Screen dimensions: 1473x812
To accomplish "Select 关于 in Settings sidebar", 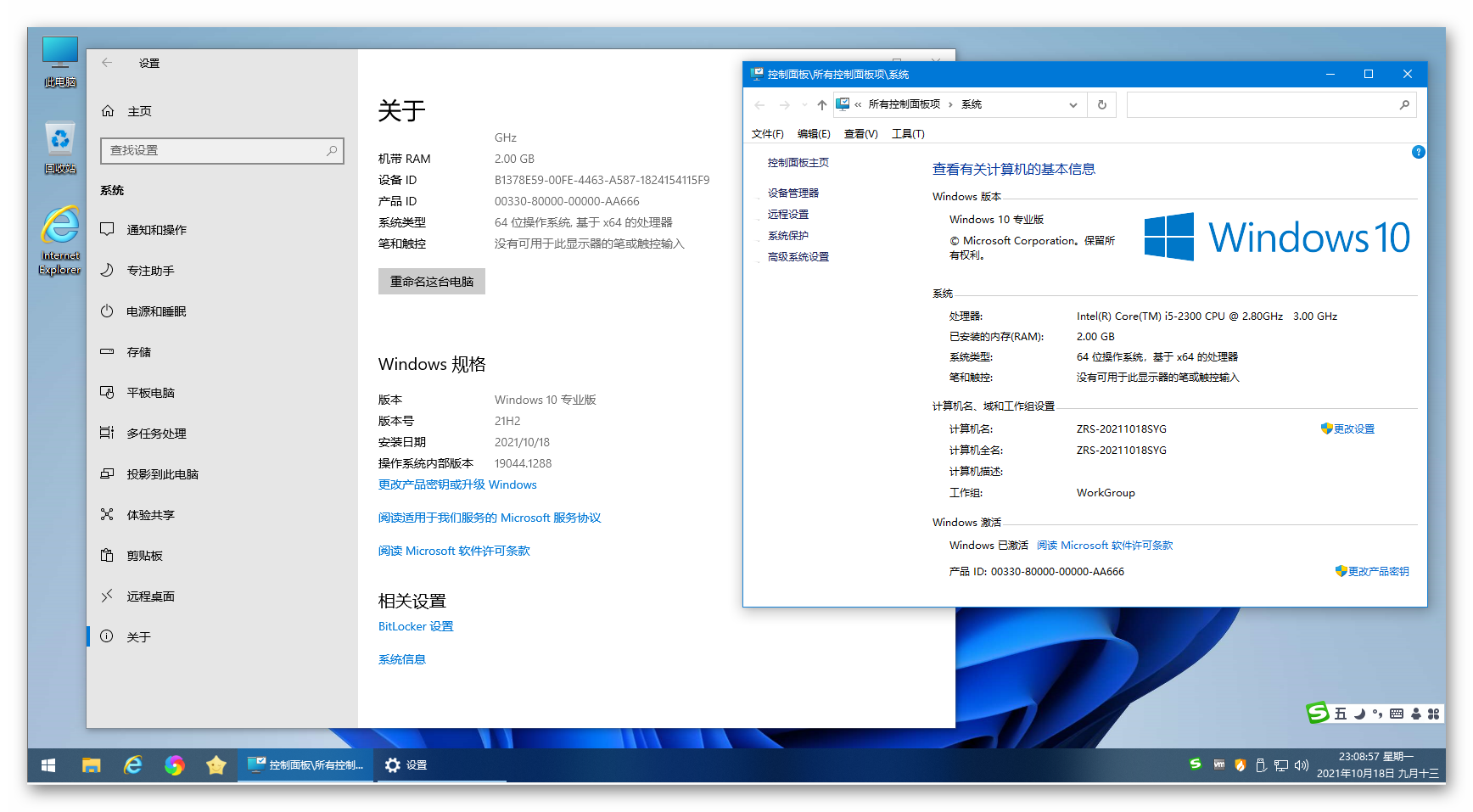I will 222,637.
